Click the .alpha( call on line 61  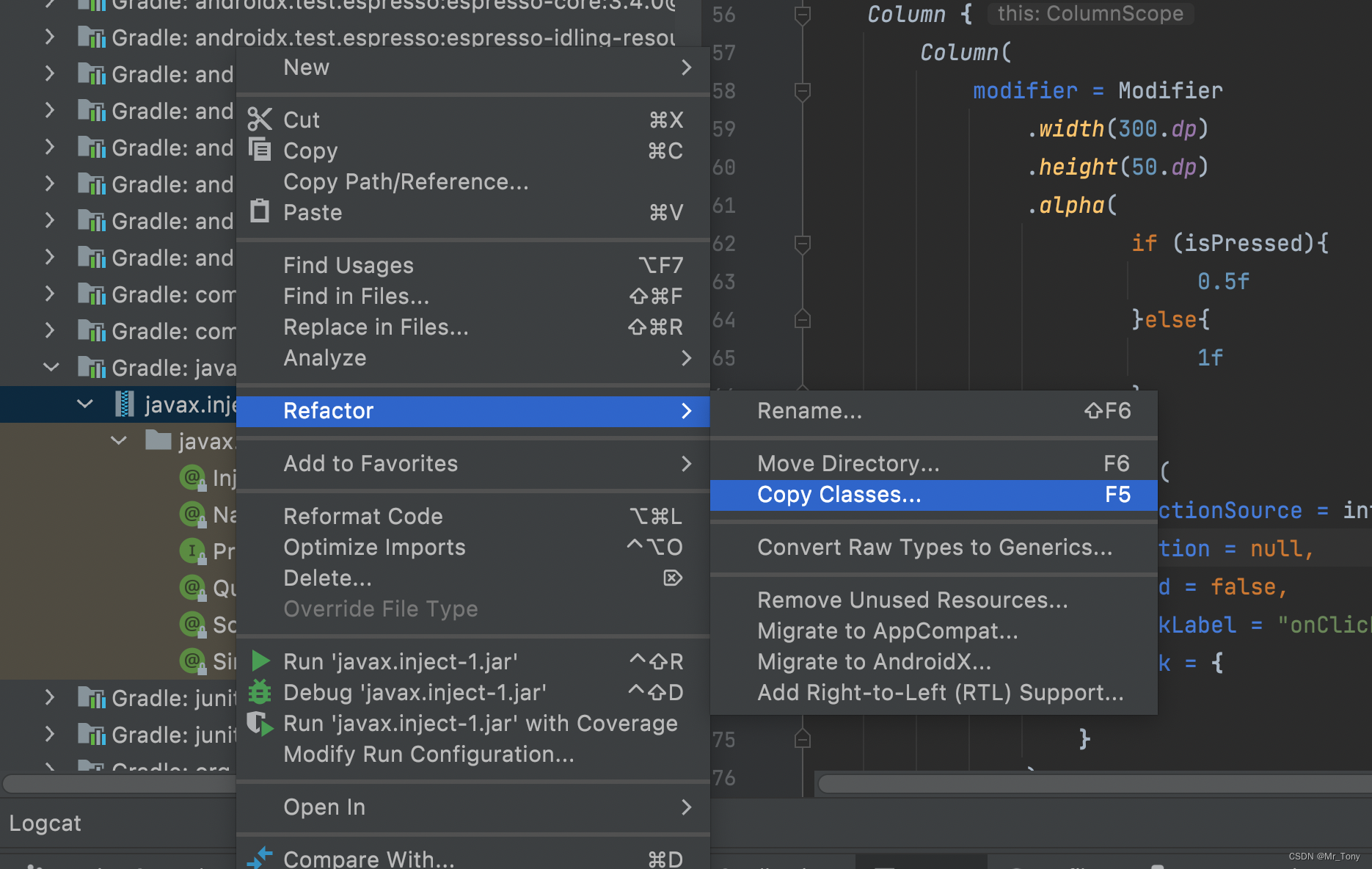pos(1072,206)
